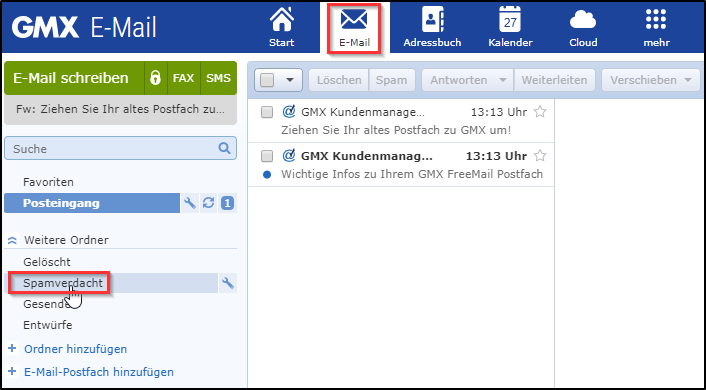Open email 'Wichtige Infos zu Ihrem GMX FreeMail Postfach'

pos(401,165)
